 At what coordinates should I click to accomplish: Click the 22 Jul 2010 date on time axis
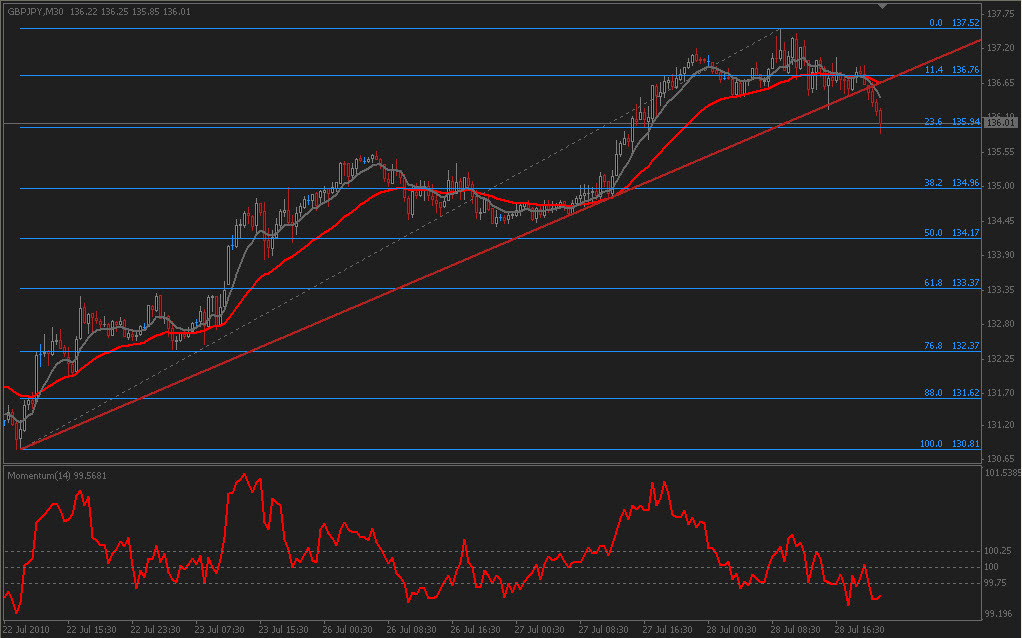click(27, 630)
